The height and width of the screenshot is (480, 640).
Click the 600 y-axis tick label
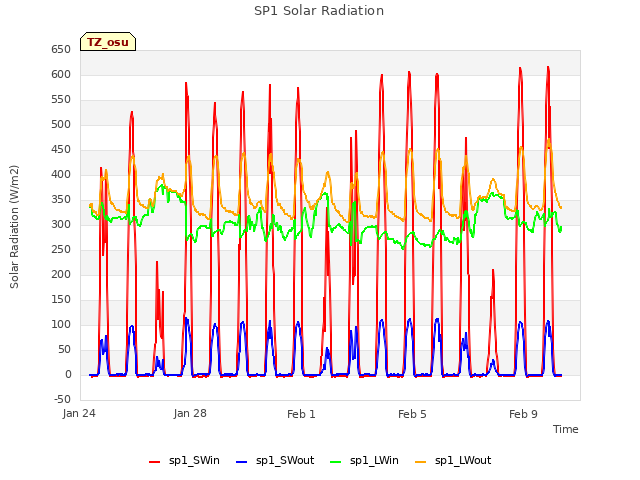click(61, 74)
